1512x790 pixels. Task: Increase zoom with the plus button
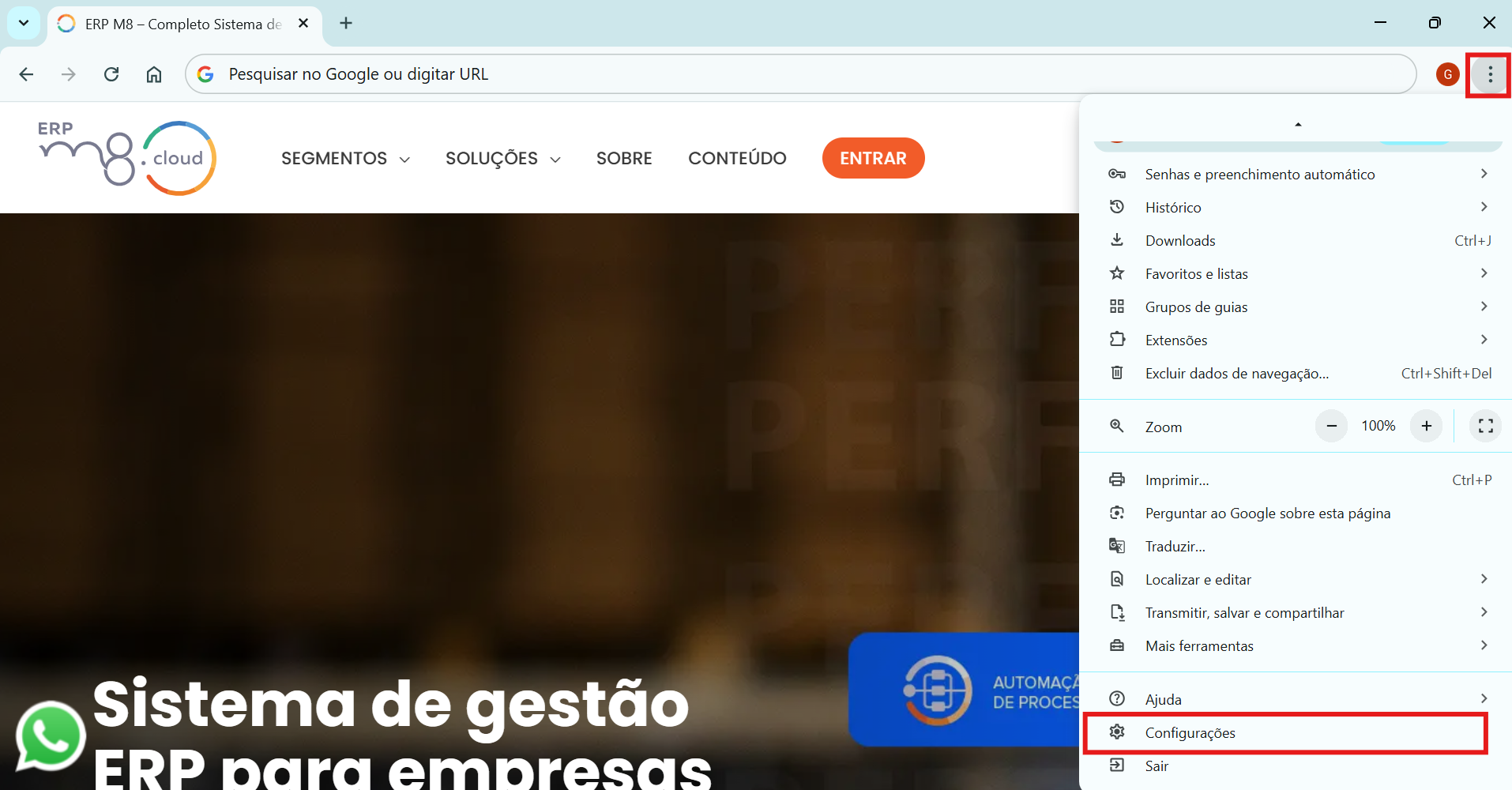1426,426
